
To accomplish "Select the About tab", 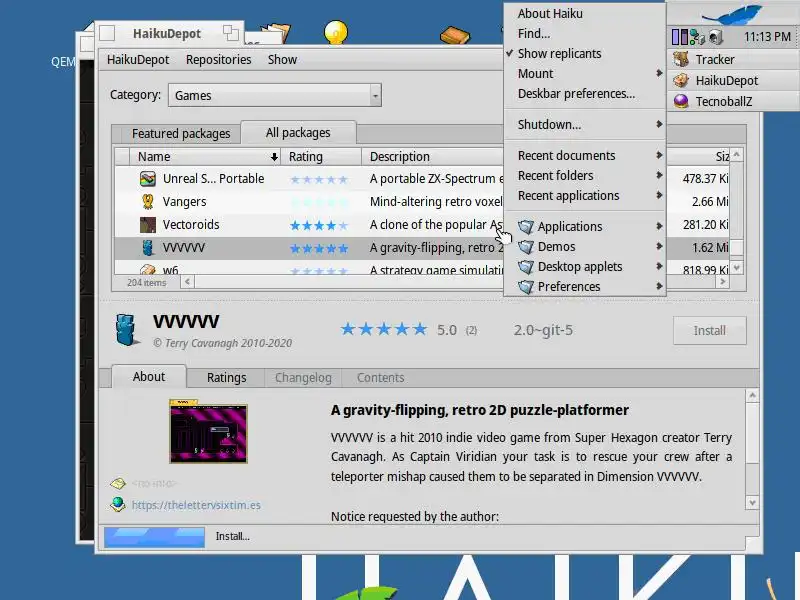I will (148, 377).
